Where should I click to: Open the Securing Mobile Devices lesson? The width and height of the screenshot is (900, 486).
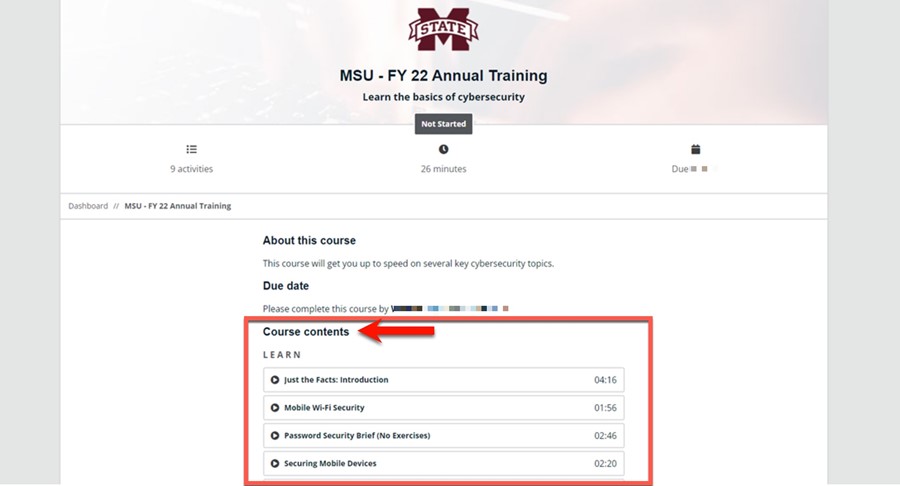coord(444,464)
